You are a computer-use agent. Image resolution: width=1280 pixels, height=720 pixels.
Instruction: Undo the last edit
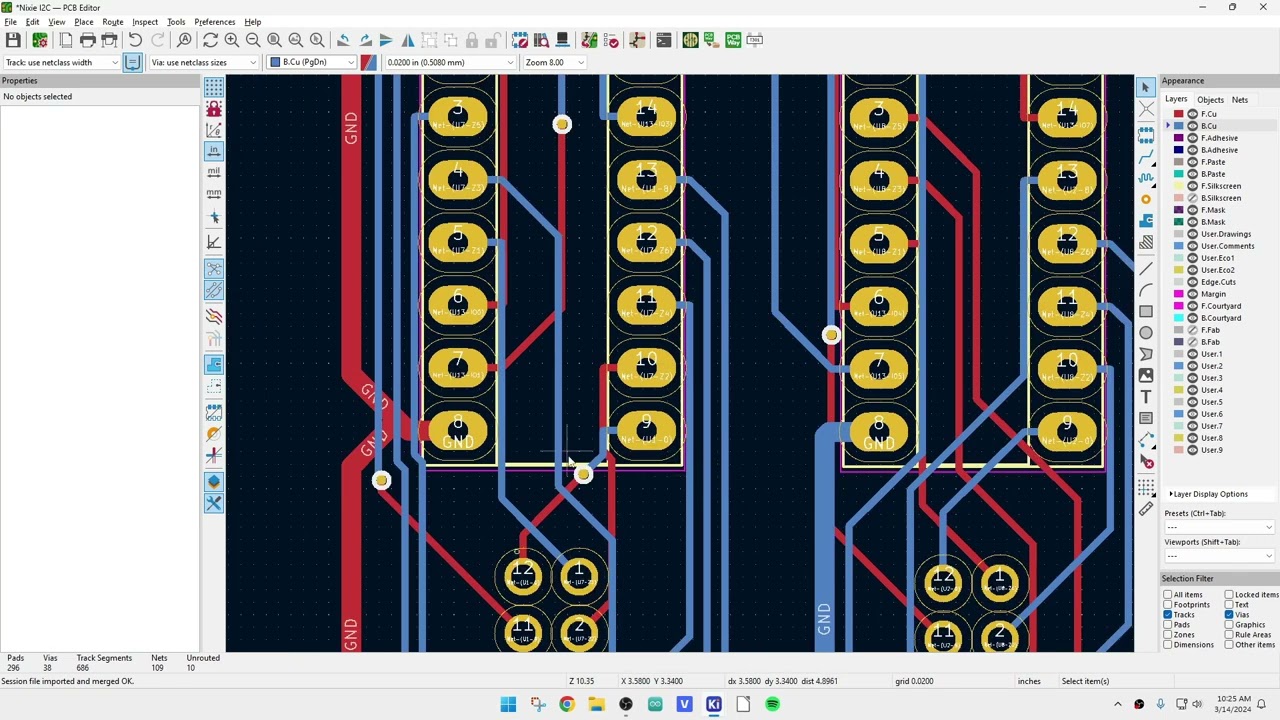135,40
